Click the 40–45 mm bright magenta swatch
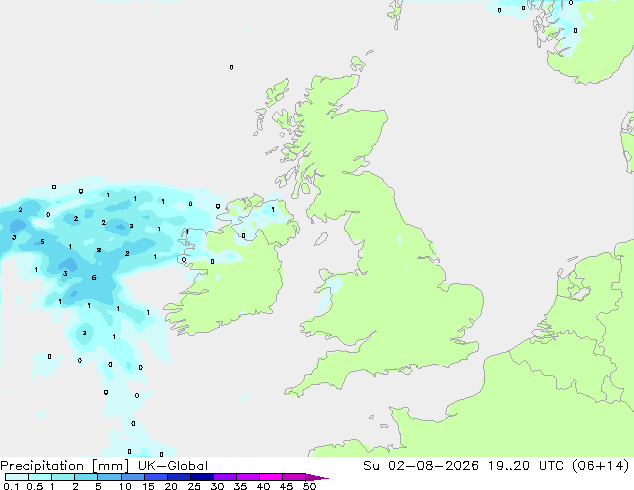 271,477
